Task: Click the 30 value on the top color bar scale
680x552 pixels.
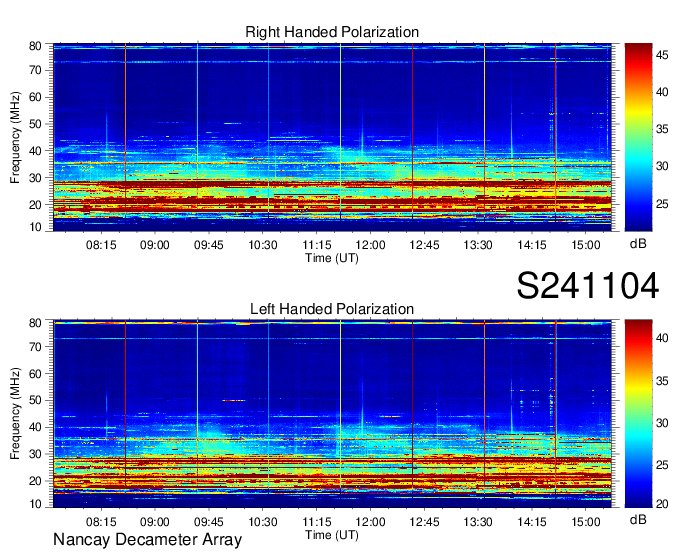Action: [x=662, y=167]
